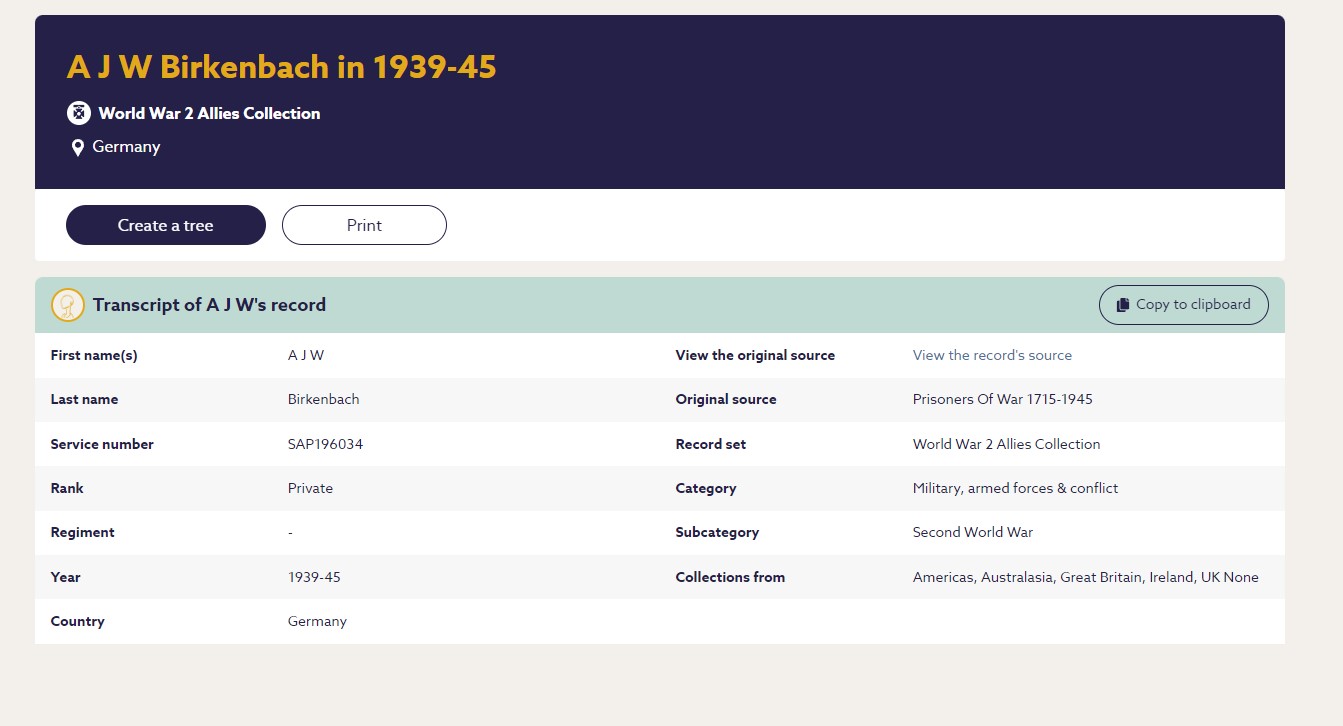This screenshot has height=726, width=1343.
Task: Select Second World War subcategory value
Action: (972, 532)
